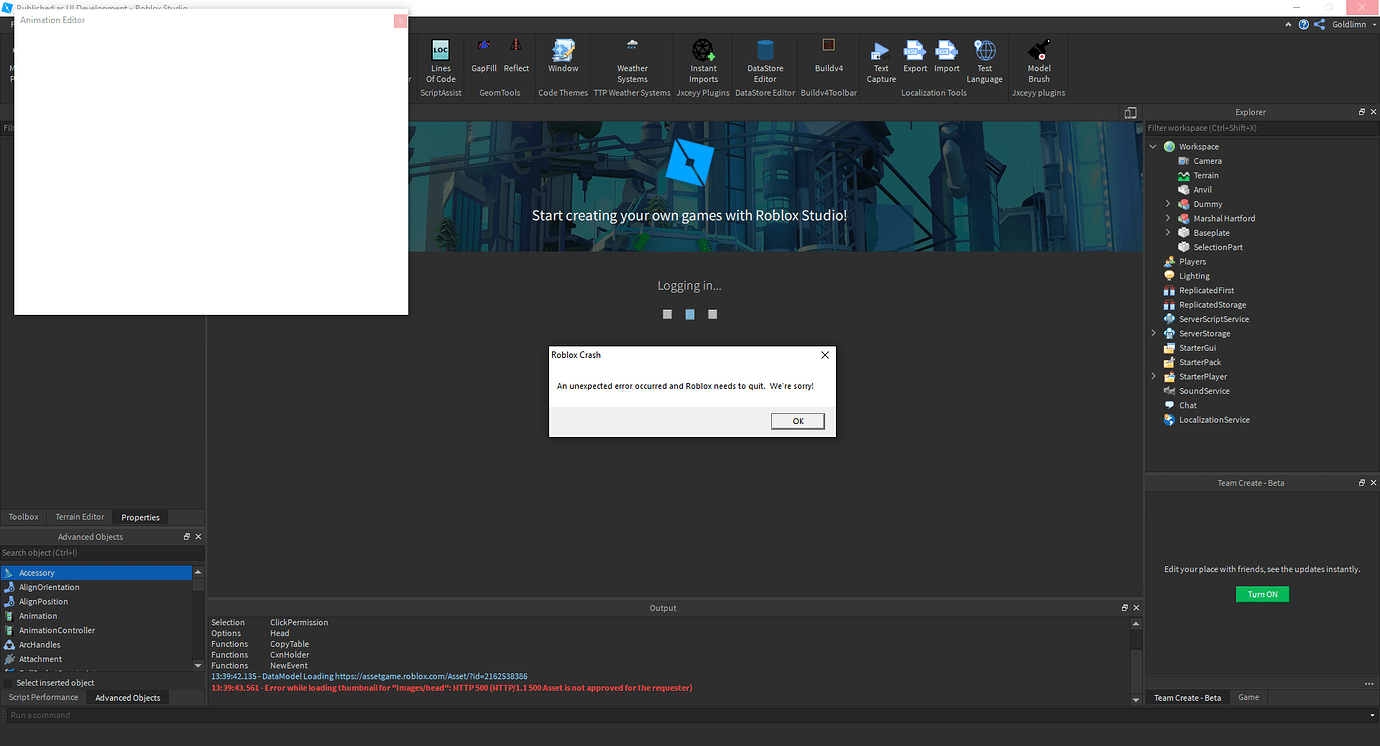The image size is (1380, 746).
Task: Collapse the ribbon with the up chevron
Action: tap(1289, 24)
